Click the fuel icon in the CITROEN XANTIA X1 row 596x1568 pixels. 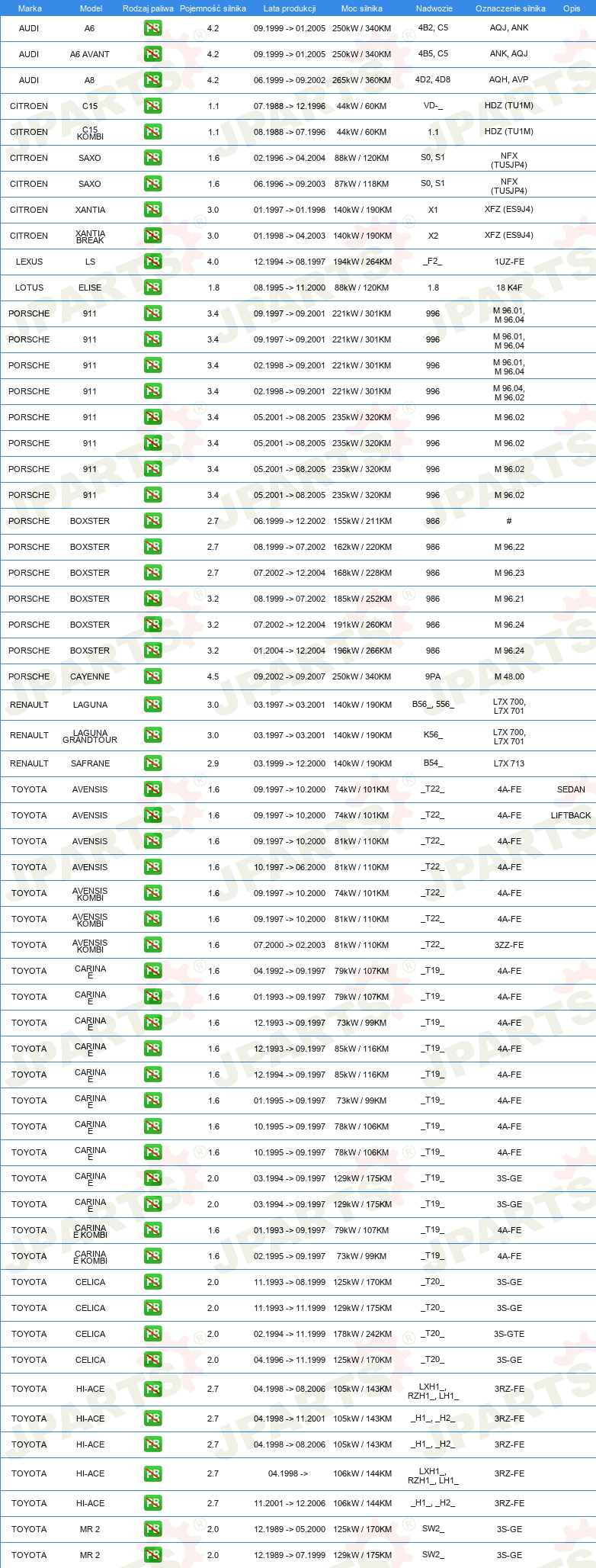[x=152, y=210]
